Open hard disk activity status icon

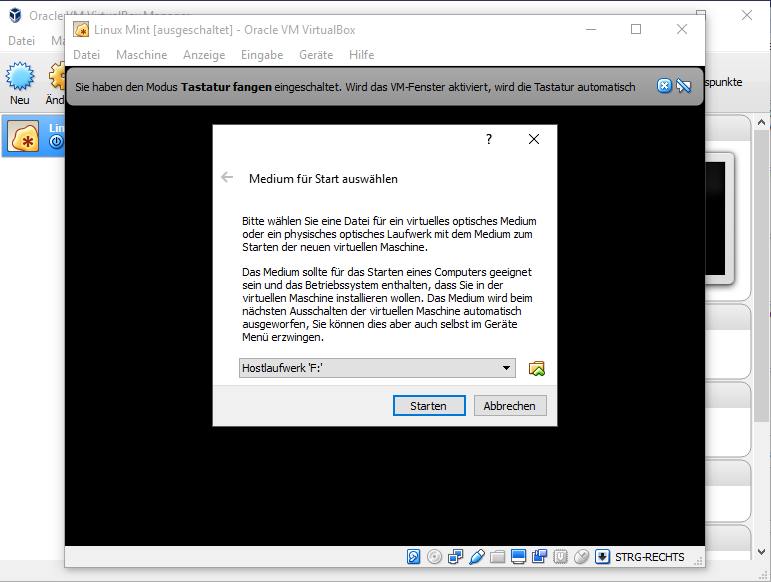[x=414, y=556]
